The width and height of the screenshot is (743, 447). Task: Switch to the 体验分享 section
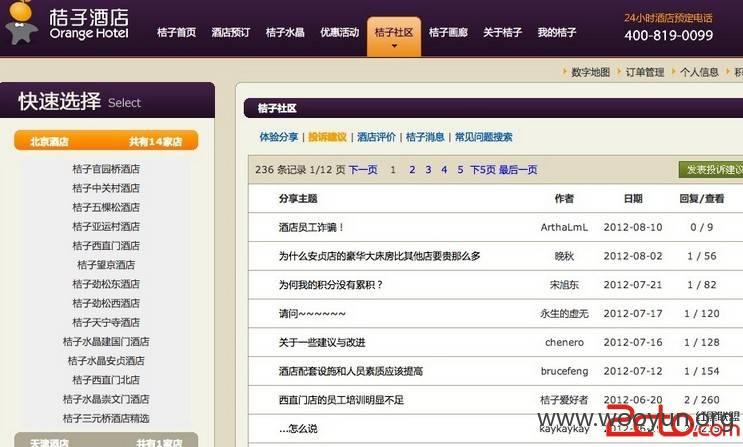[x=279, y=137]
